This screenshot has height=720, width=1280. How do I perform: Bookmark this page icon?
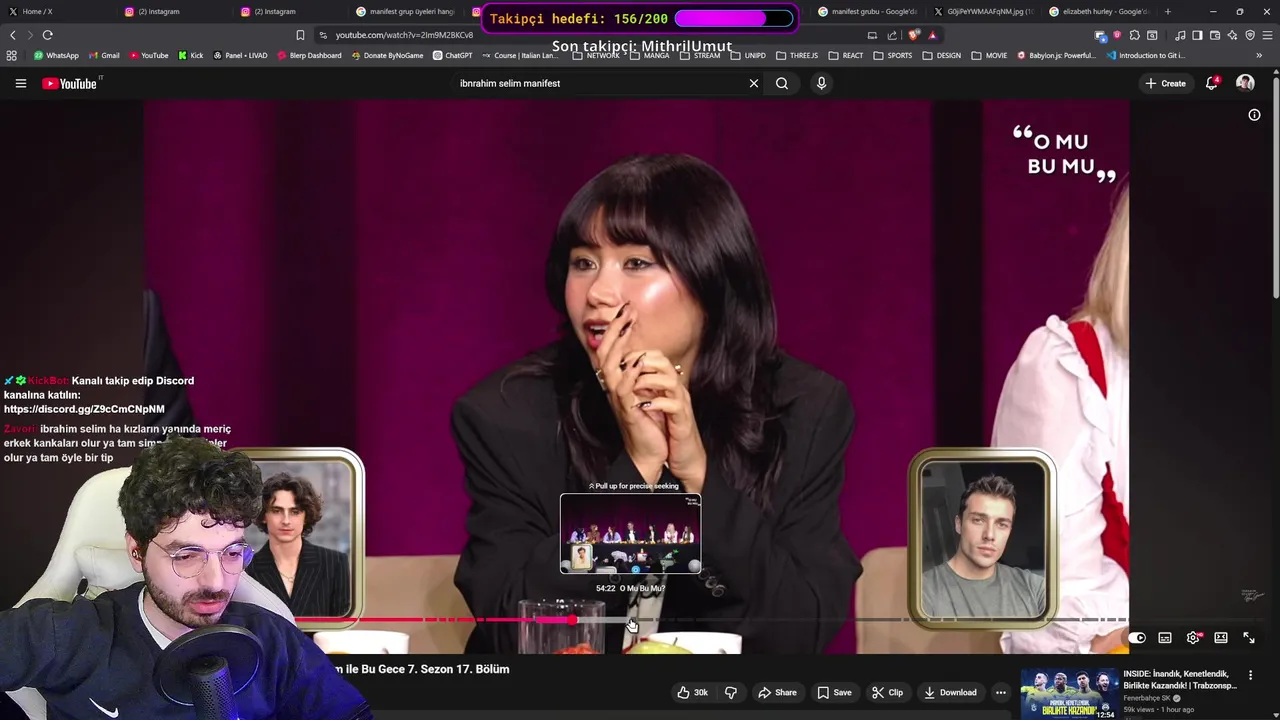click(300, 35)
